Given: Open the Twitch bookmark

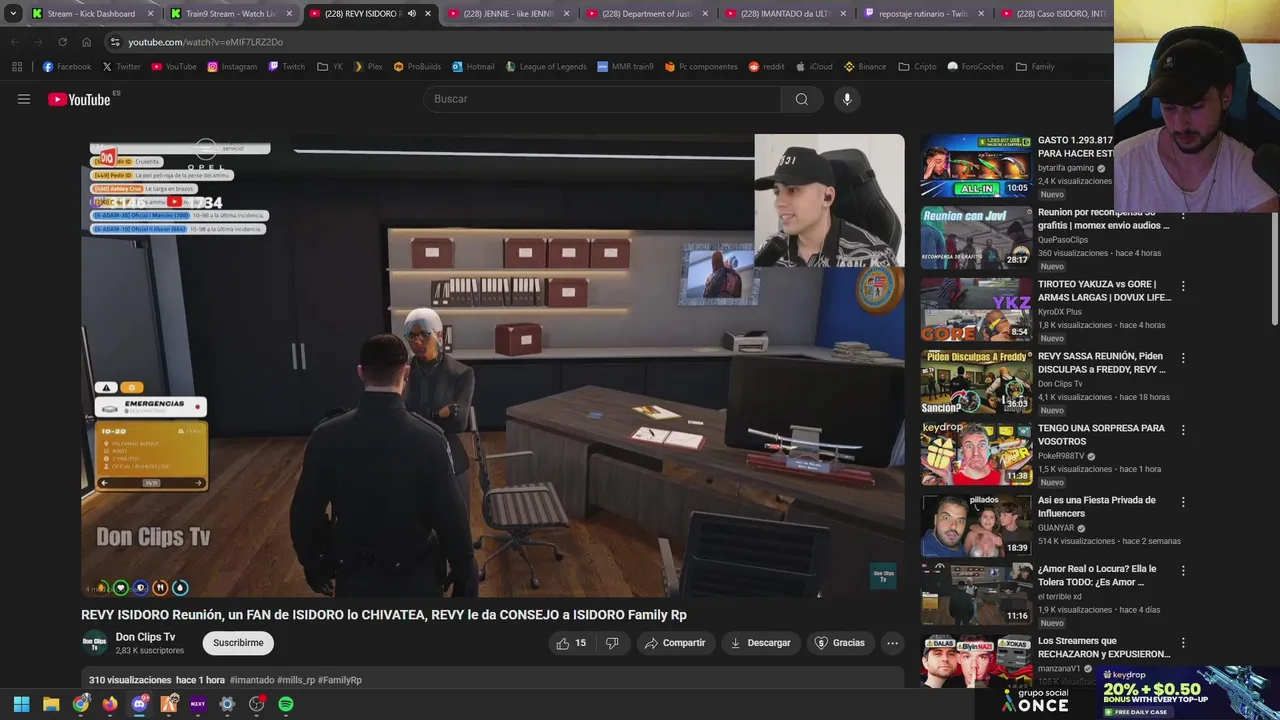Looking at the screenshot, I should pos(286,67).
